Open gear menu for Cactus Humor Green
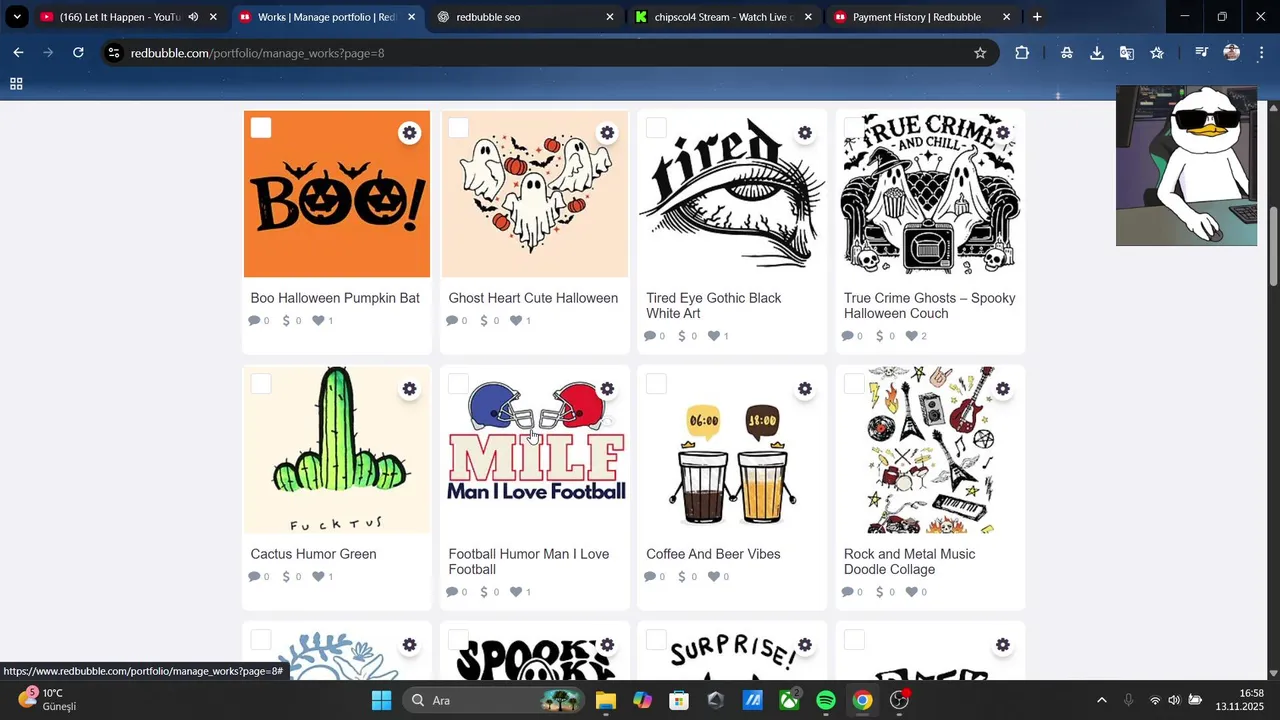The width and height of the screenshot is (1280, 720). coord(409,389)
